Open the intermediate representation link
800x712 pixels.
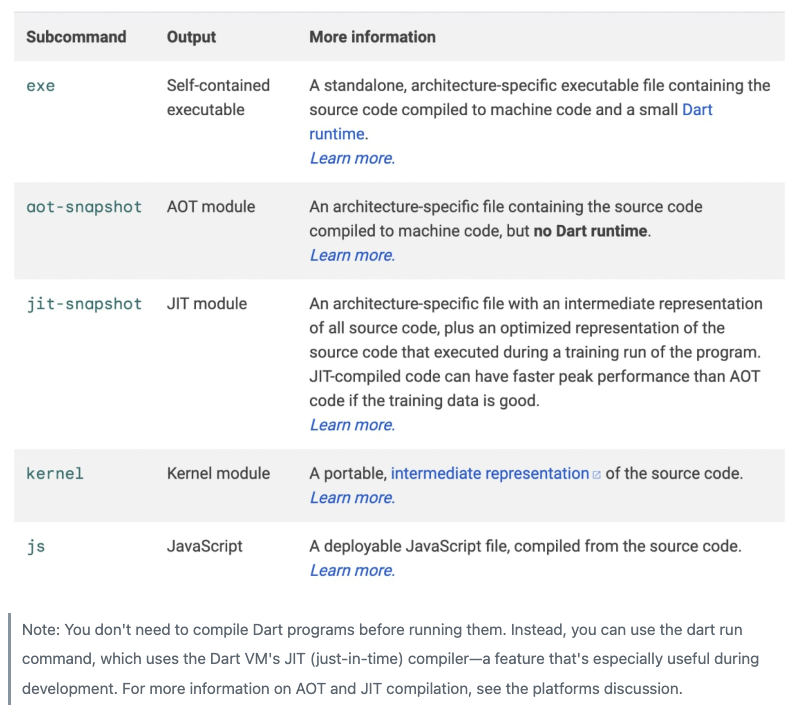coord(489,473)
